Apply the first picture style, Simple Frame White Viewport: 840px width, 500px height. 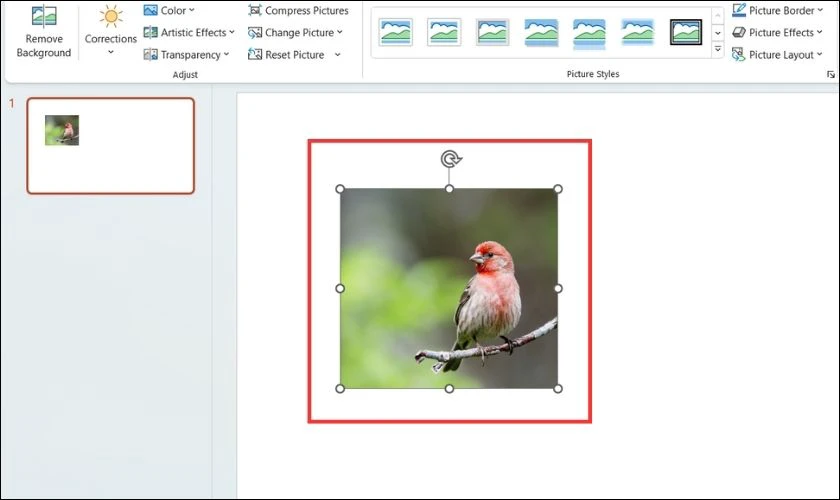tap(395, 32)
